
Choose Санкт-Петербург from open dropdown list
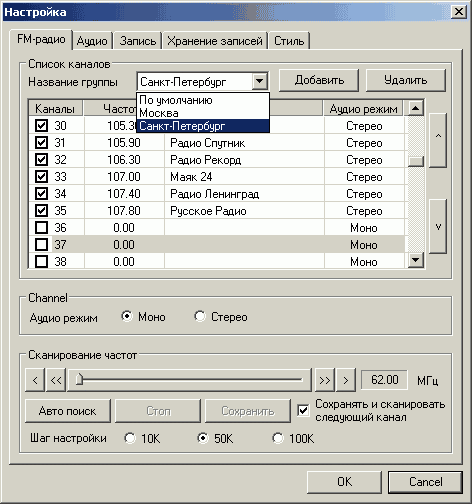(203, 126)
